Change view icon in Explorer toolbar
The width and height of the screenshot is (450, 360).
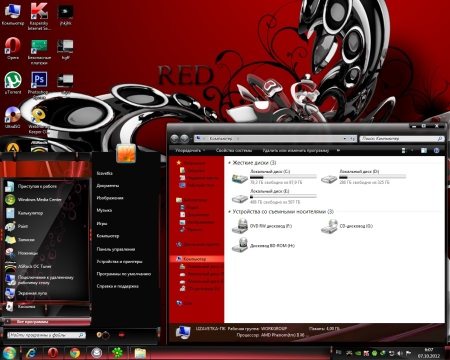pyautogui.click(x=404, y=150)
